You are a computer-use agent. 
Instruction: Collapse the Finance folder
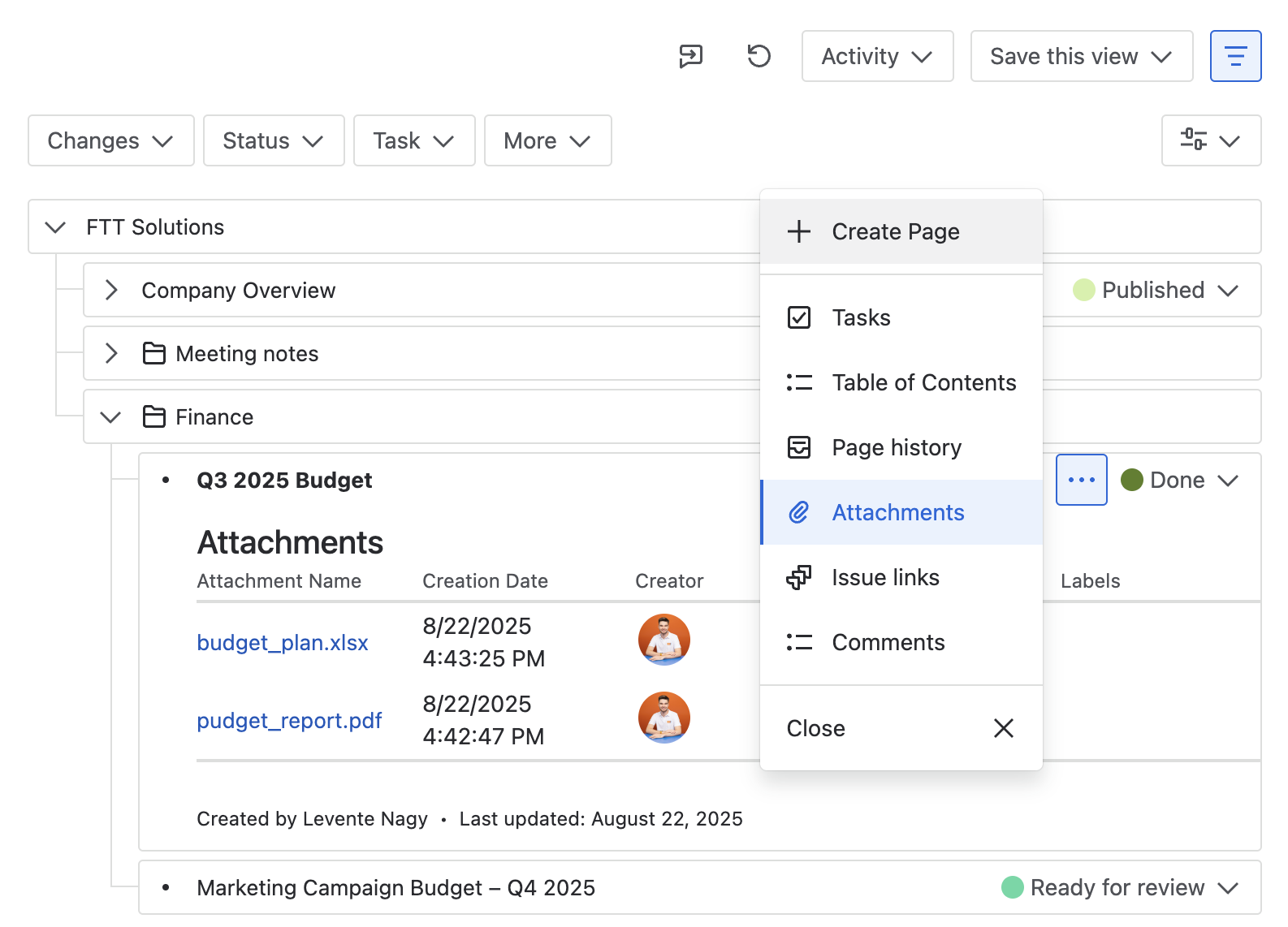(110, 417)
